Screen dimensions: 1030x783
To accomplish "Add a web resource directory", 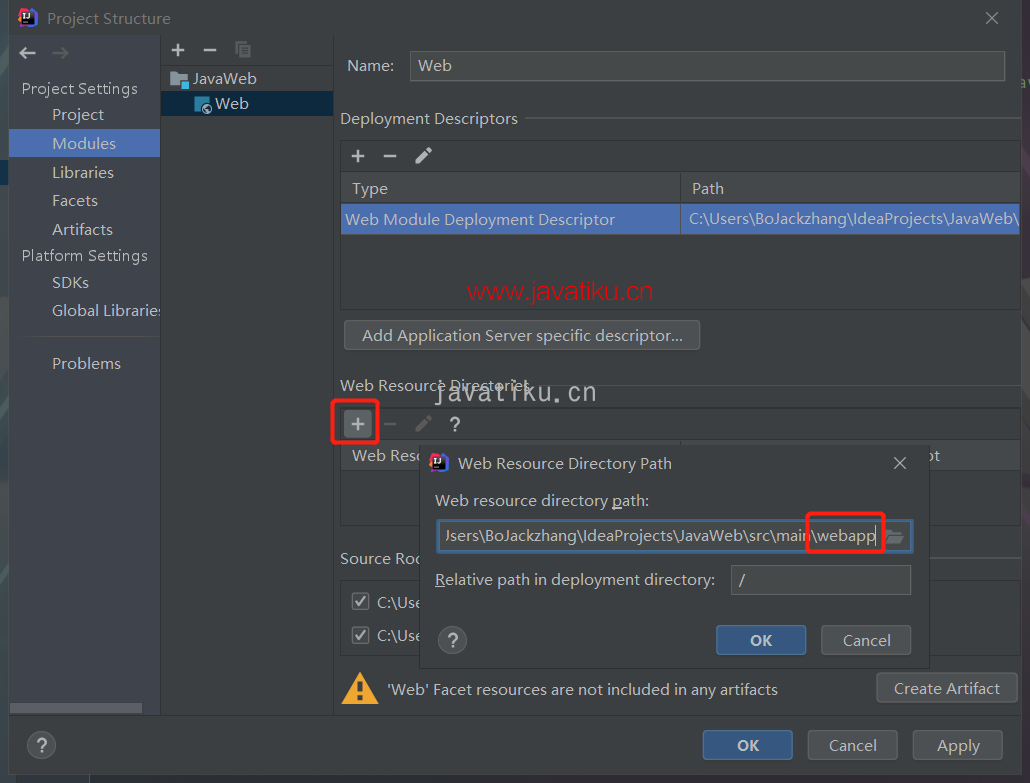I will [x=357, y=424].
